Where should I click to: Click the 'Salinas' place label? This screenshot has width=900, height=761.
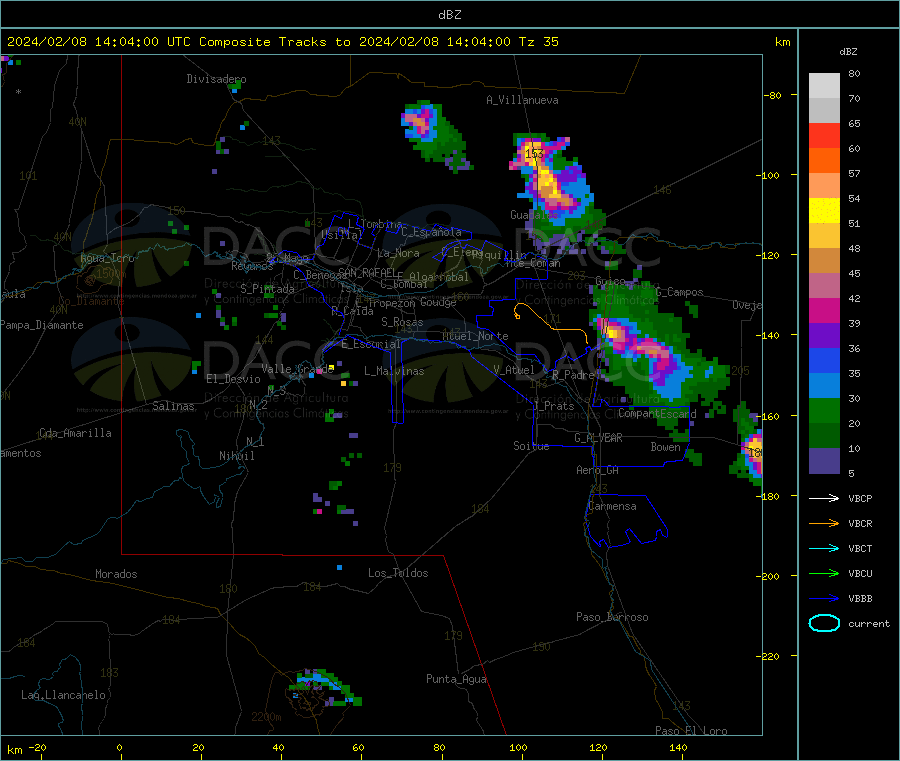173,406
